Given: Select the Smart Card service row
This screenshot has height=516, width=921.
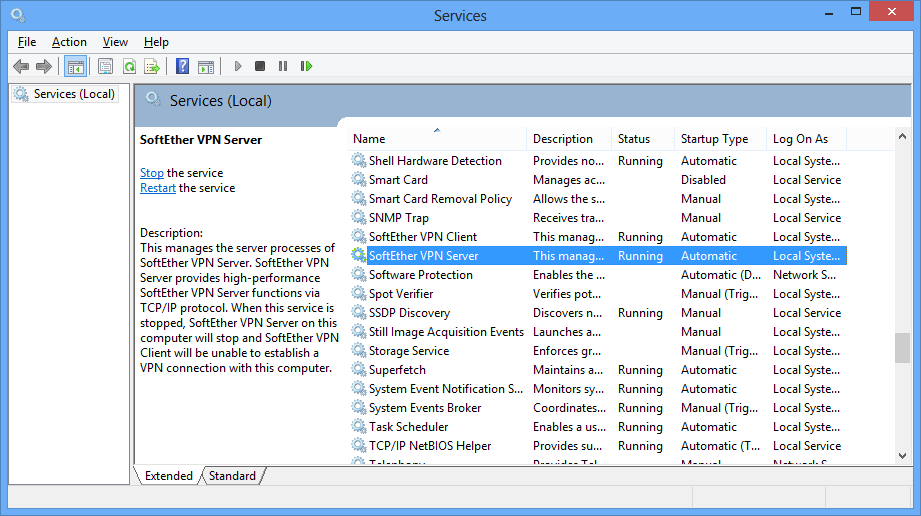Looking at the screenshot, I should [x=598, y=180].
